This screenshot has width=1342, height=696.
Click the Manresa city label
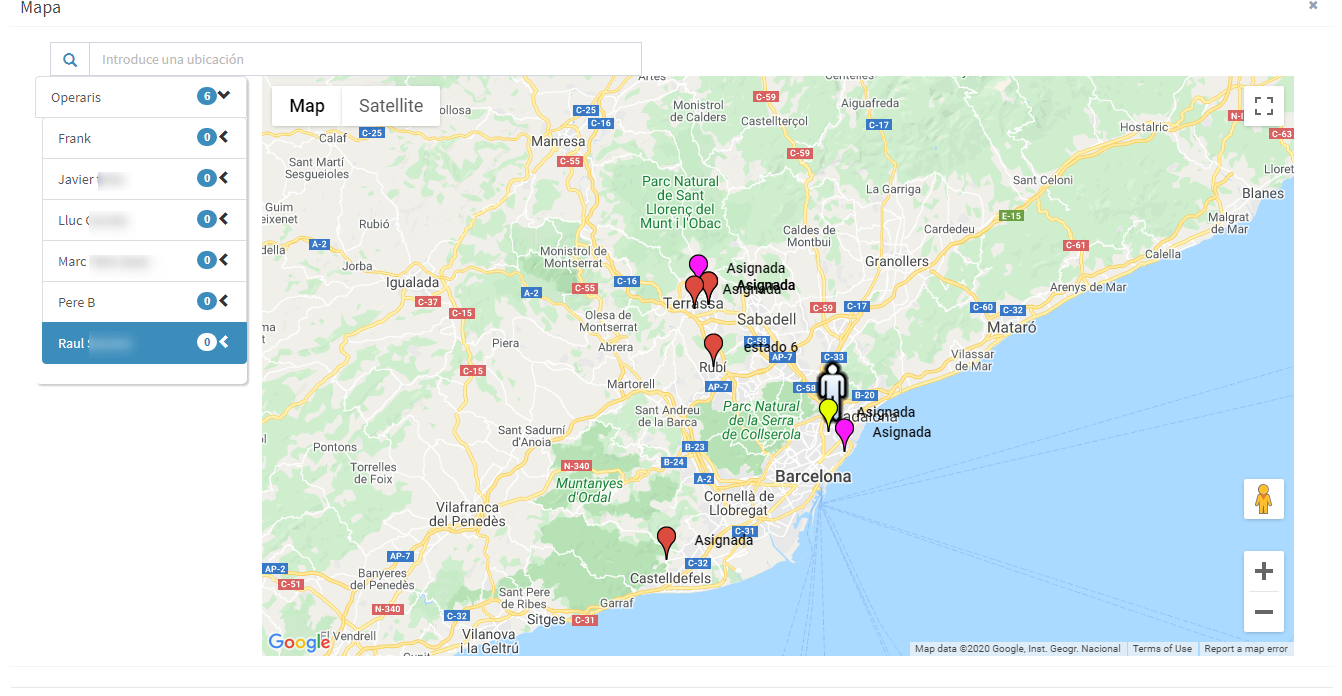pos(557,142)
